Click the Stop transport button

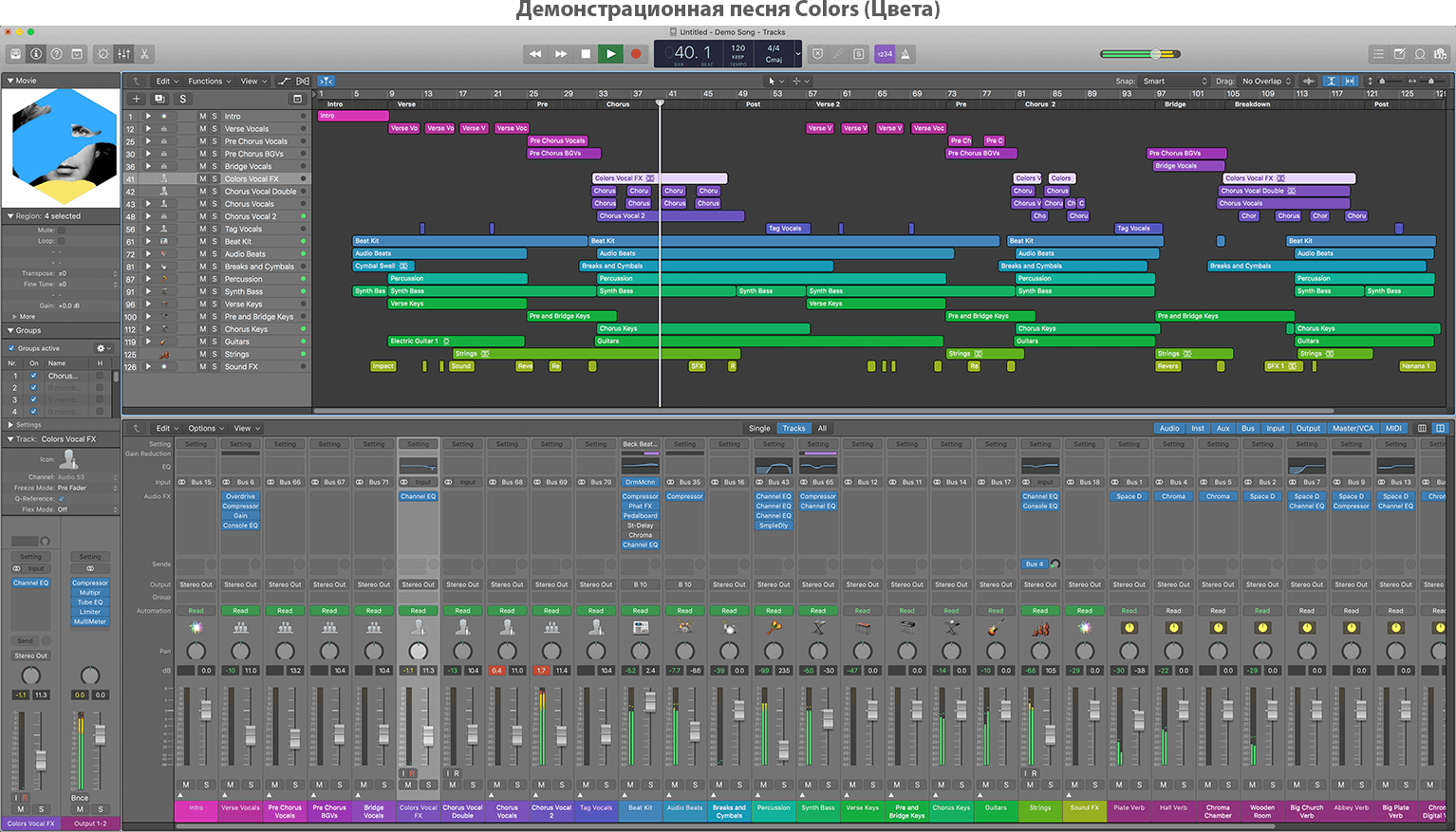pos(586,54)
